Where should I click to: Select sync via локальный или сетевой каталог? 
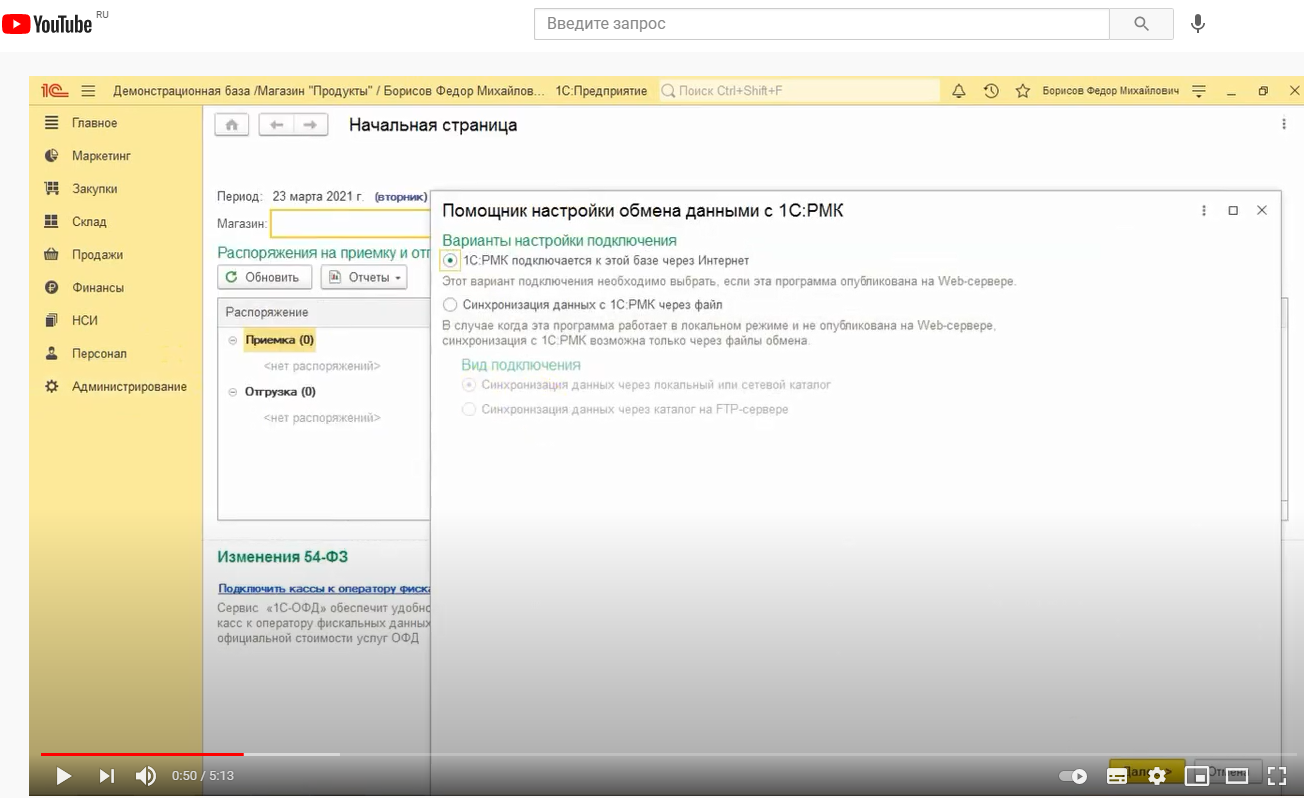tap(469, 385)
